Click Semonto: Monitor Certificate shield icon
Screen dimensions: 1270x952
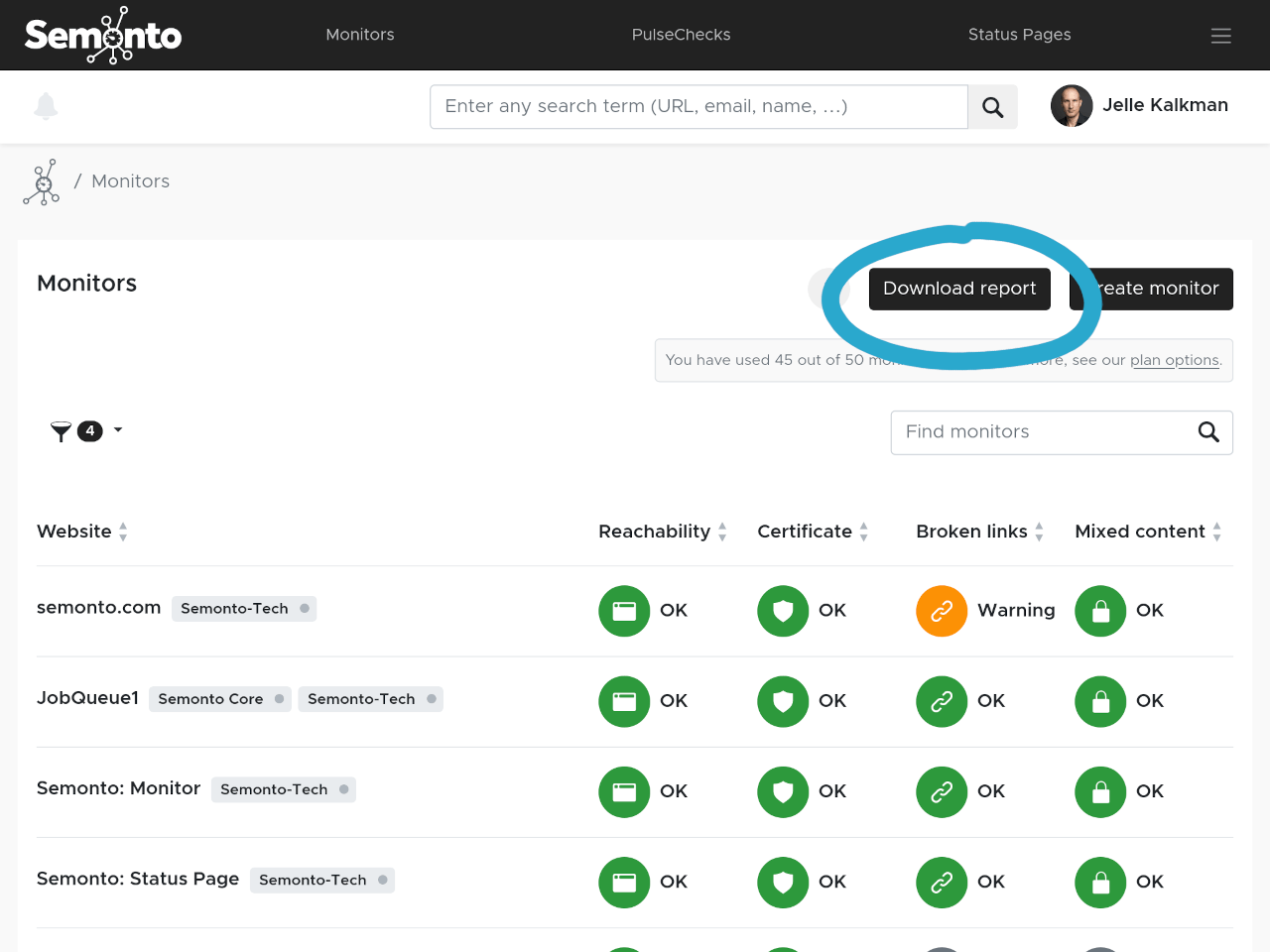tap(783, 791)
